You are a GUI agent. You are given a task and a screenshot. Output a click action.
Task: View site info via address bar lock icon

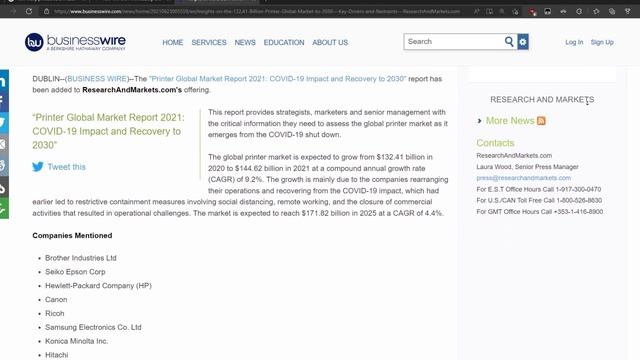coord(47,11)
